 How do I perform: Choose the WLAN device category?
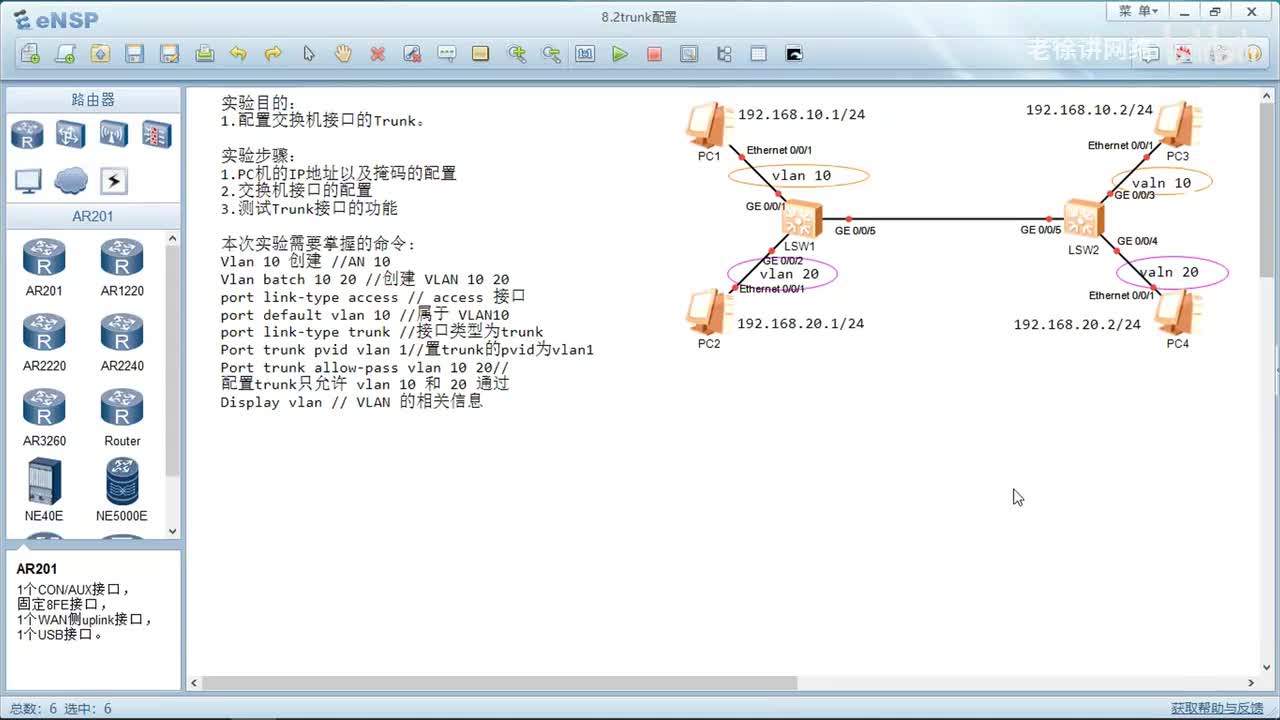click(x=113, y=134)
